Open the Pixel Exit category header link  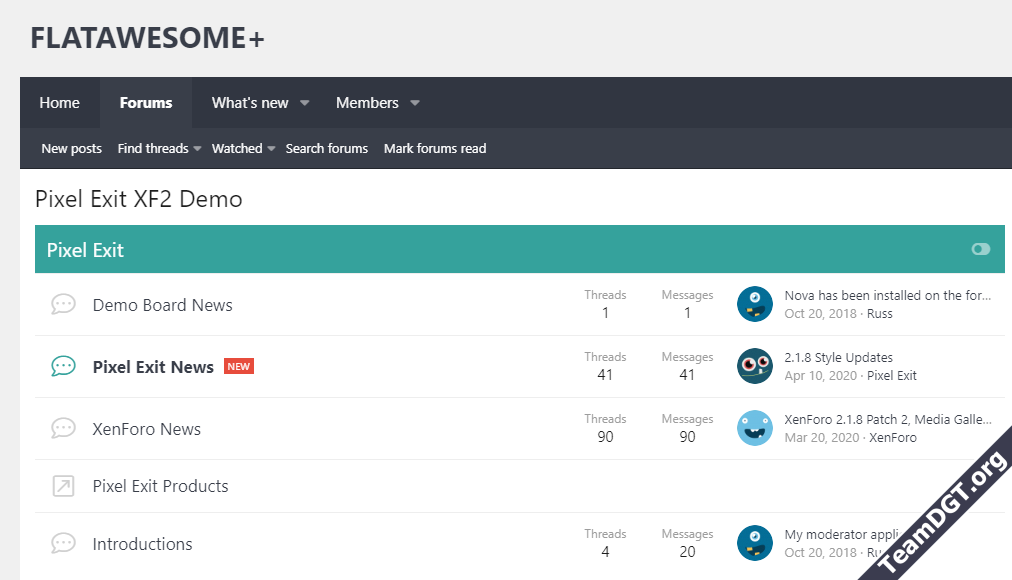(x=85, y=250)
